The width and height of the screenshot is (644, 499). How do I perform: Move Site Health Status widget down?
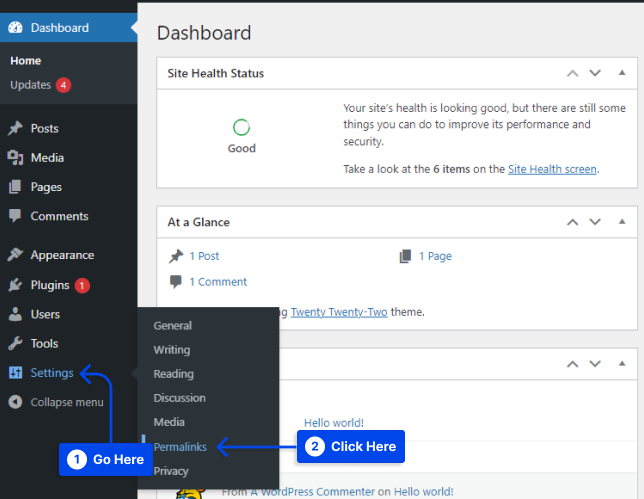pos(595,73)
